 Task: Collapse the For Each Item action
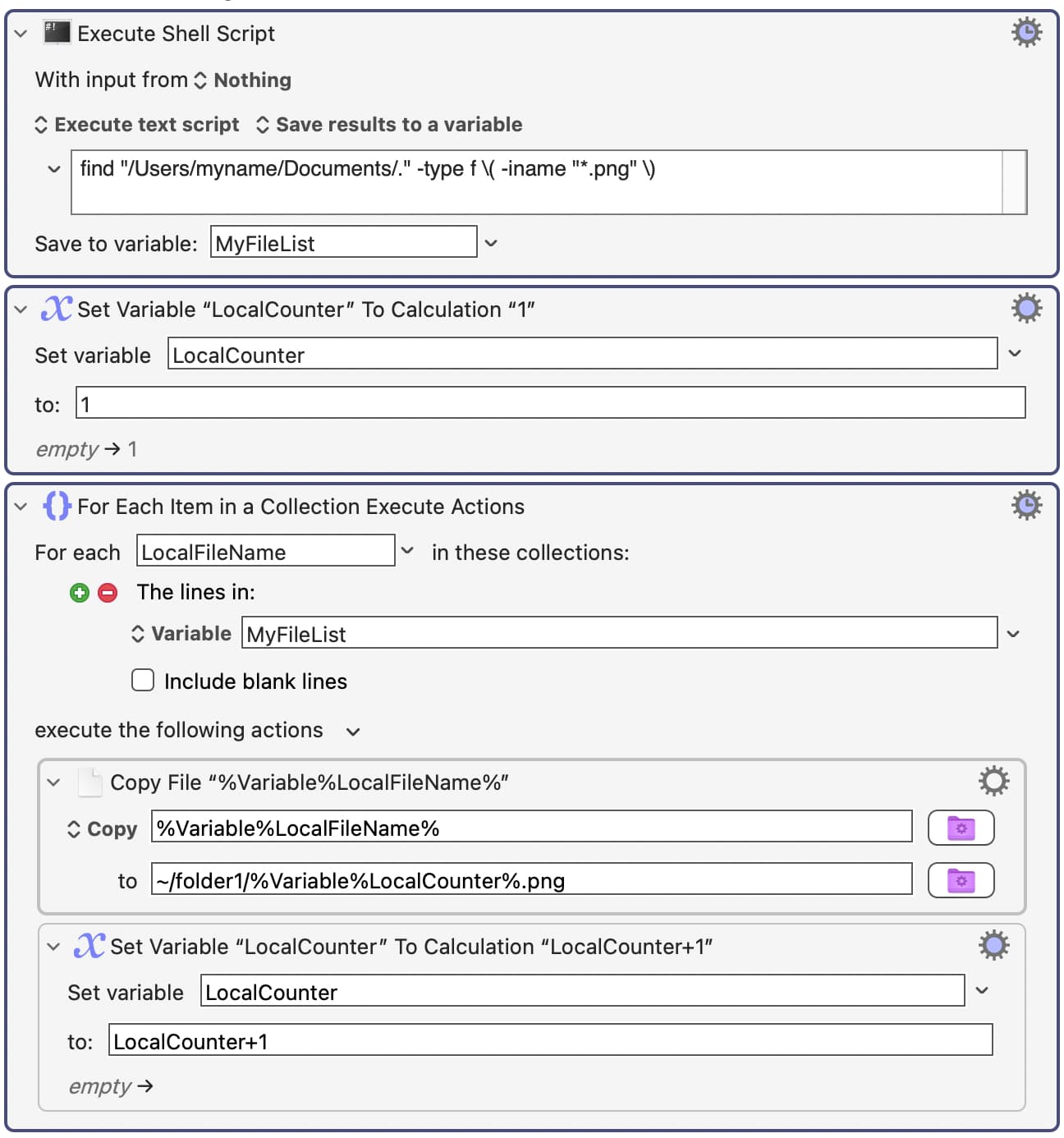coord(21,507)
